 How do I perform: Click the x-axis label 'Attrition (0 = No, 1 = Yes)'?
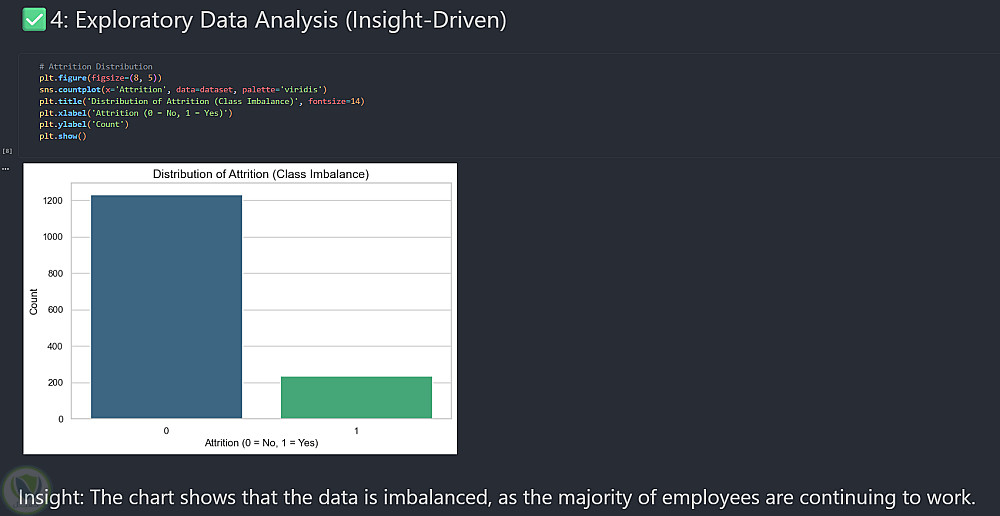click(261, 442)
